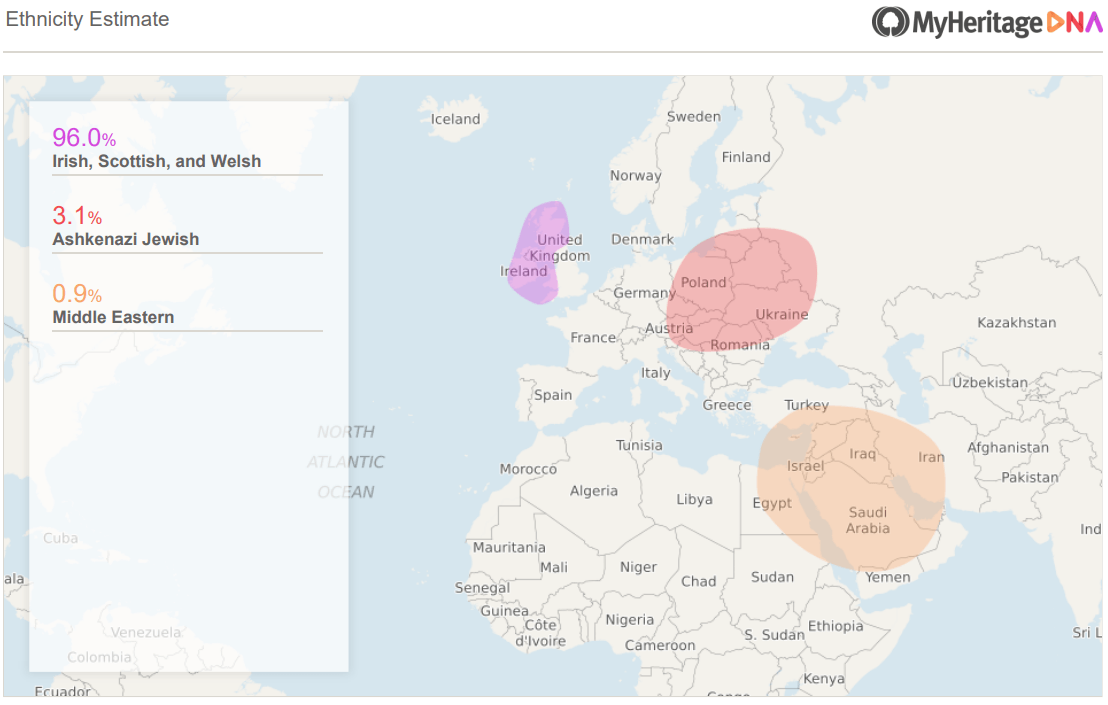
Task: Click the North Atlantic Ocean label
Action: [346, 462]
